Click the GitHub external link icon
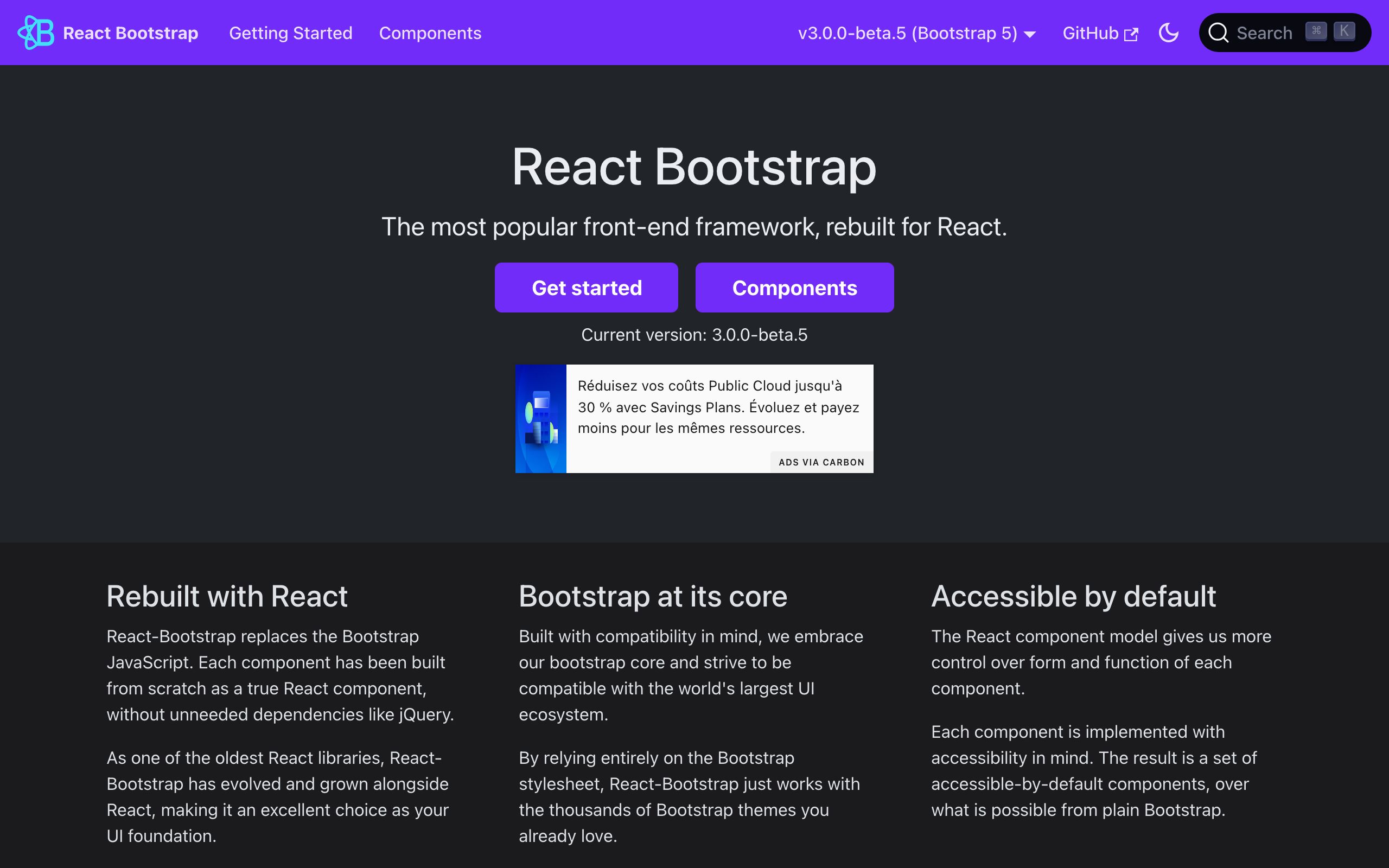The height and width of the screenshot is (868, 1389). coord(1131,34)
